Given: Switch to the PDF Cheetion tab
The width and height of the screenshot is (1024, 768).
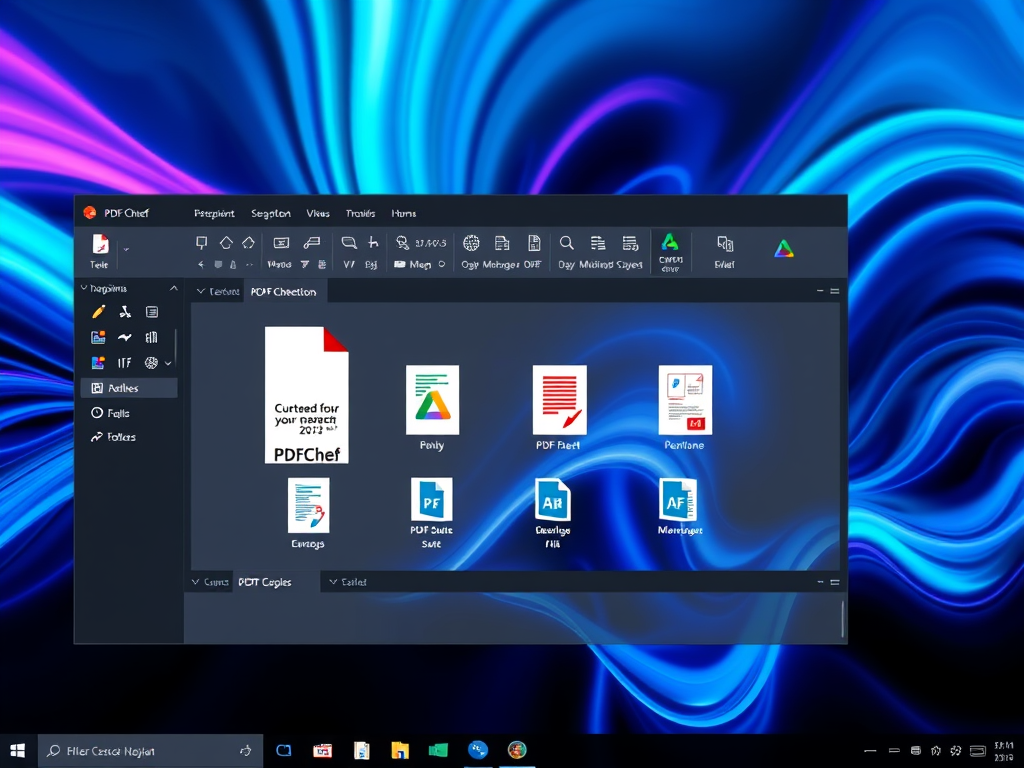Looking at the screenshot, I should [283, 292].
